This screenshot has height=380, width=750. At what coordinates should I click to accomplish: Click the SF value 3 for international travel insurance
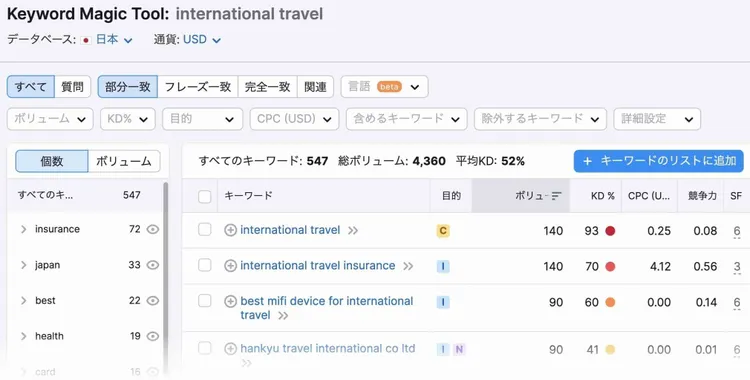pyautogui.click(x=737, y=267)
